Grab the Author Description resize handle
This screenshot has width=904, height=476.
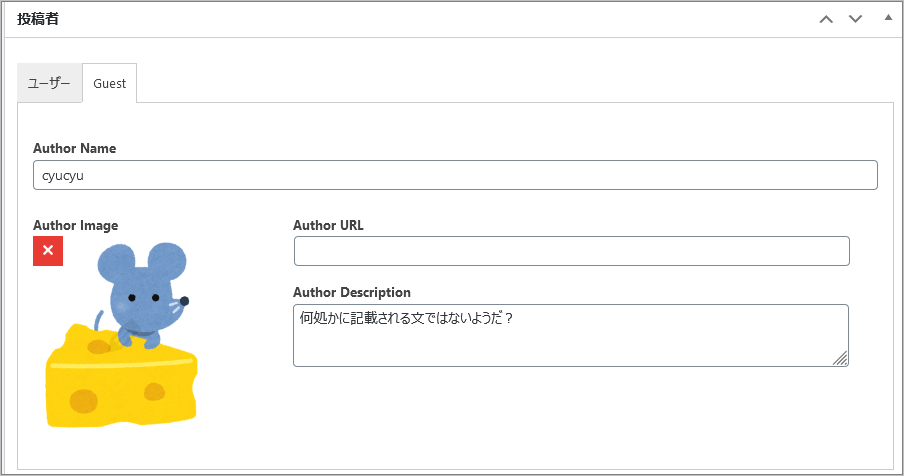(x=841, y=358)
